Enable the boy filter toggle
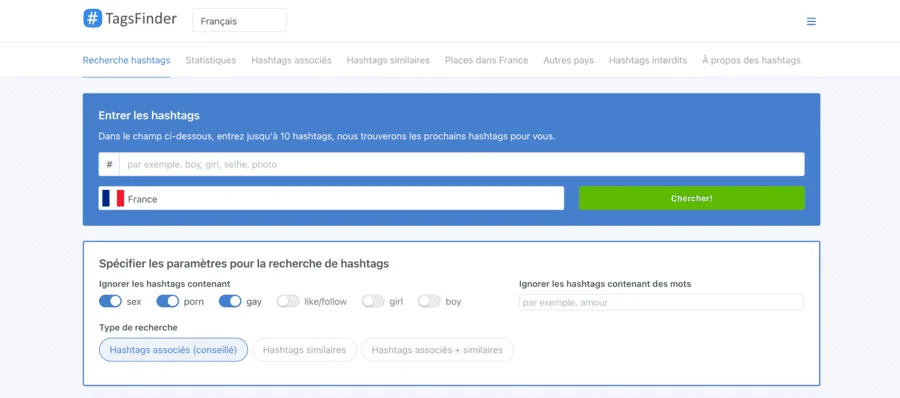 429,302
